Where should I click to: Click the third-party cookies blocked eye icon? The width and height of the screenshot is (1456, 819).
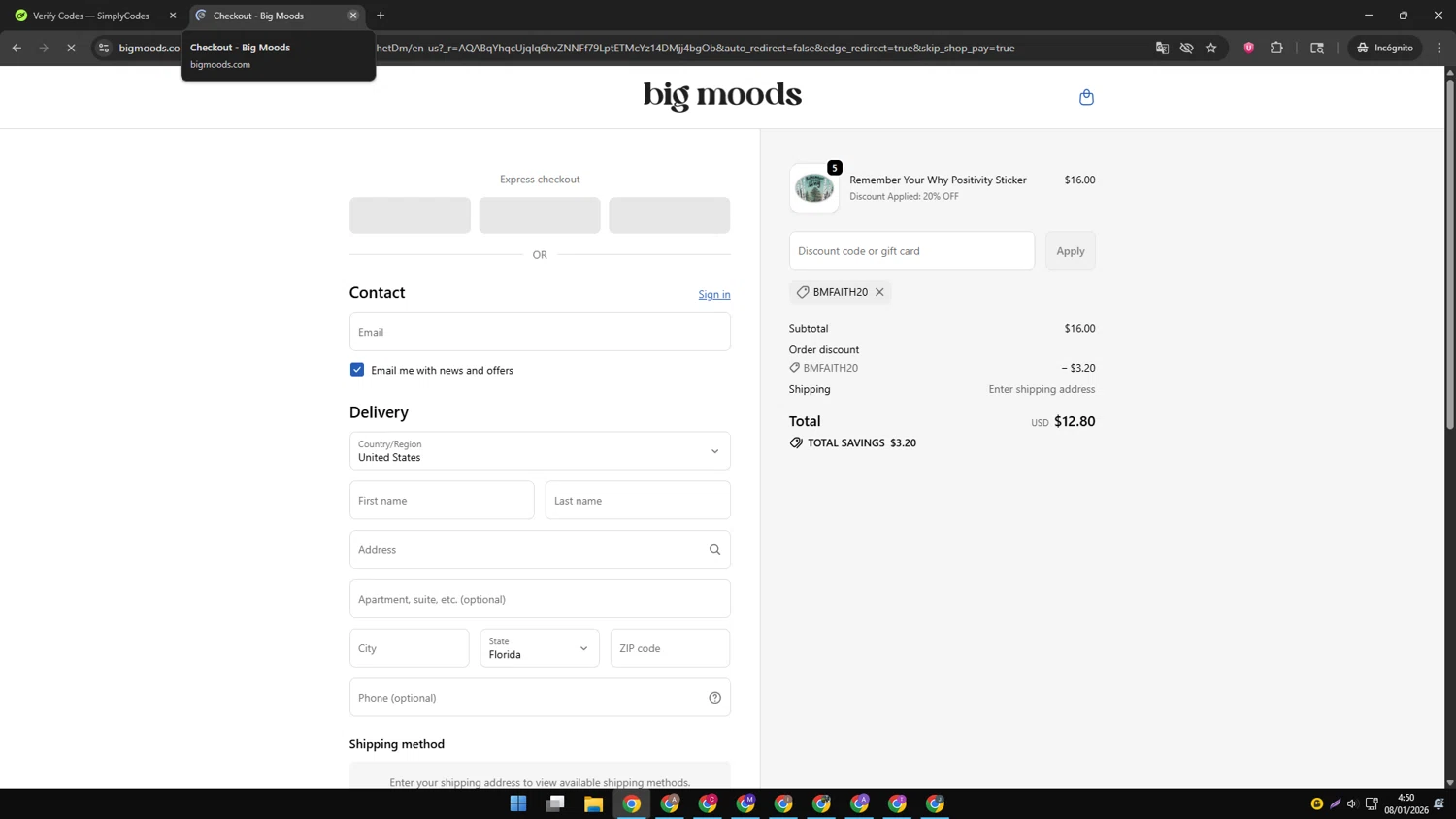1186,48
